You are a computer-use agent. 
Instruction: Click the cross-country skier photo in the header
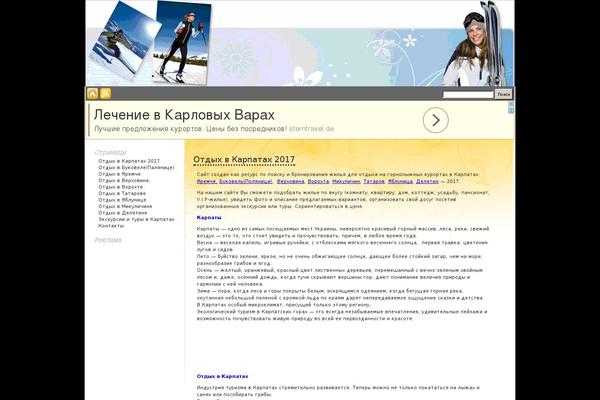[x=182, y=43]
